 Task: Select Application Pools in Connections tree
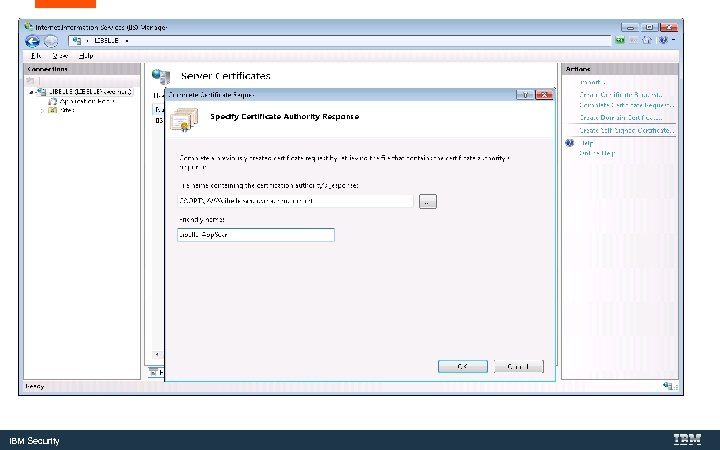point(87,101)
